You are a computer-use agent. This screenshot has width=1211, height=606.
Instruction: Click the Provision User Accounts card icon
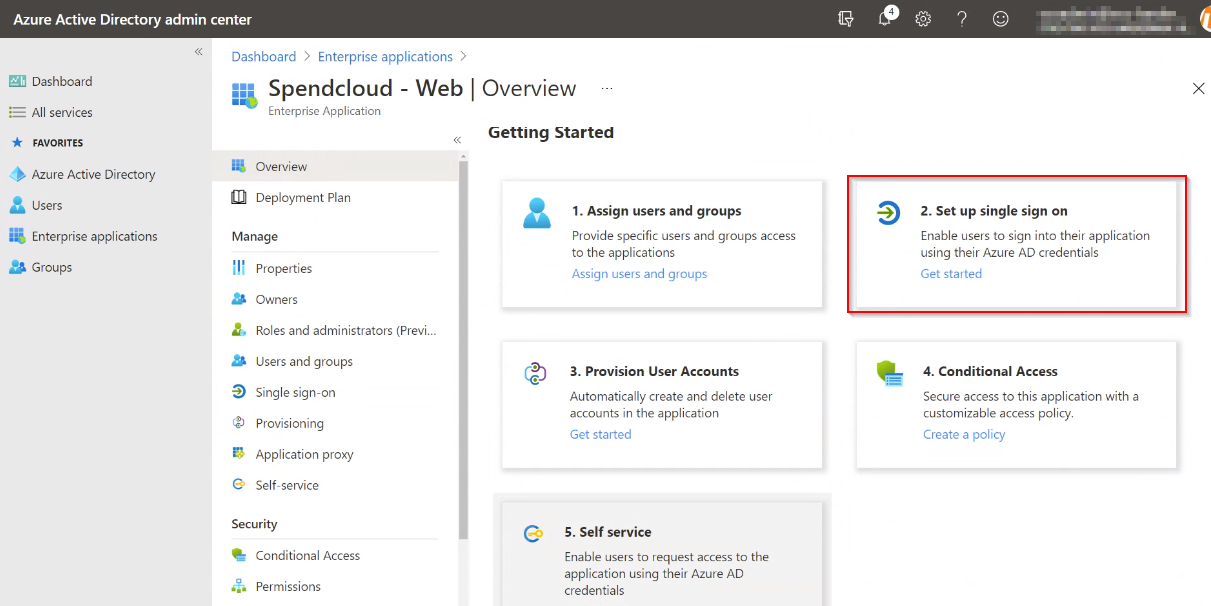pyautogui.click(x=535, y=374)
